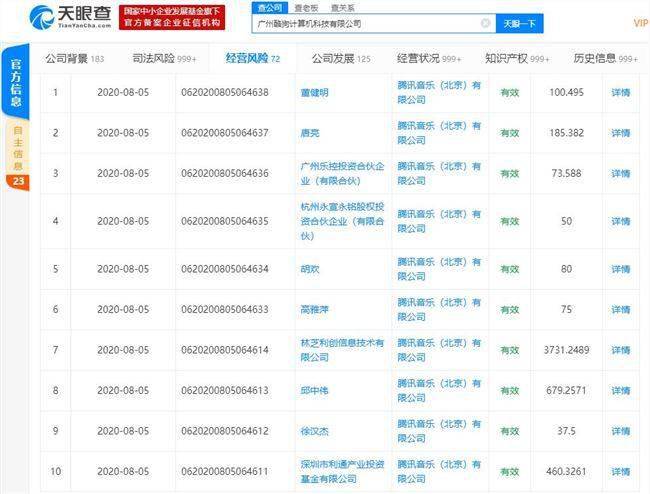Click registration number 0620200805064637

coord(225,133)
